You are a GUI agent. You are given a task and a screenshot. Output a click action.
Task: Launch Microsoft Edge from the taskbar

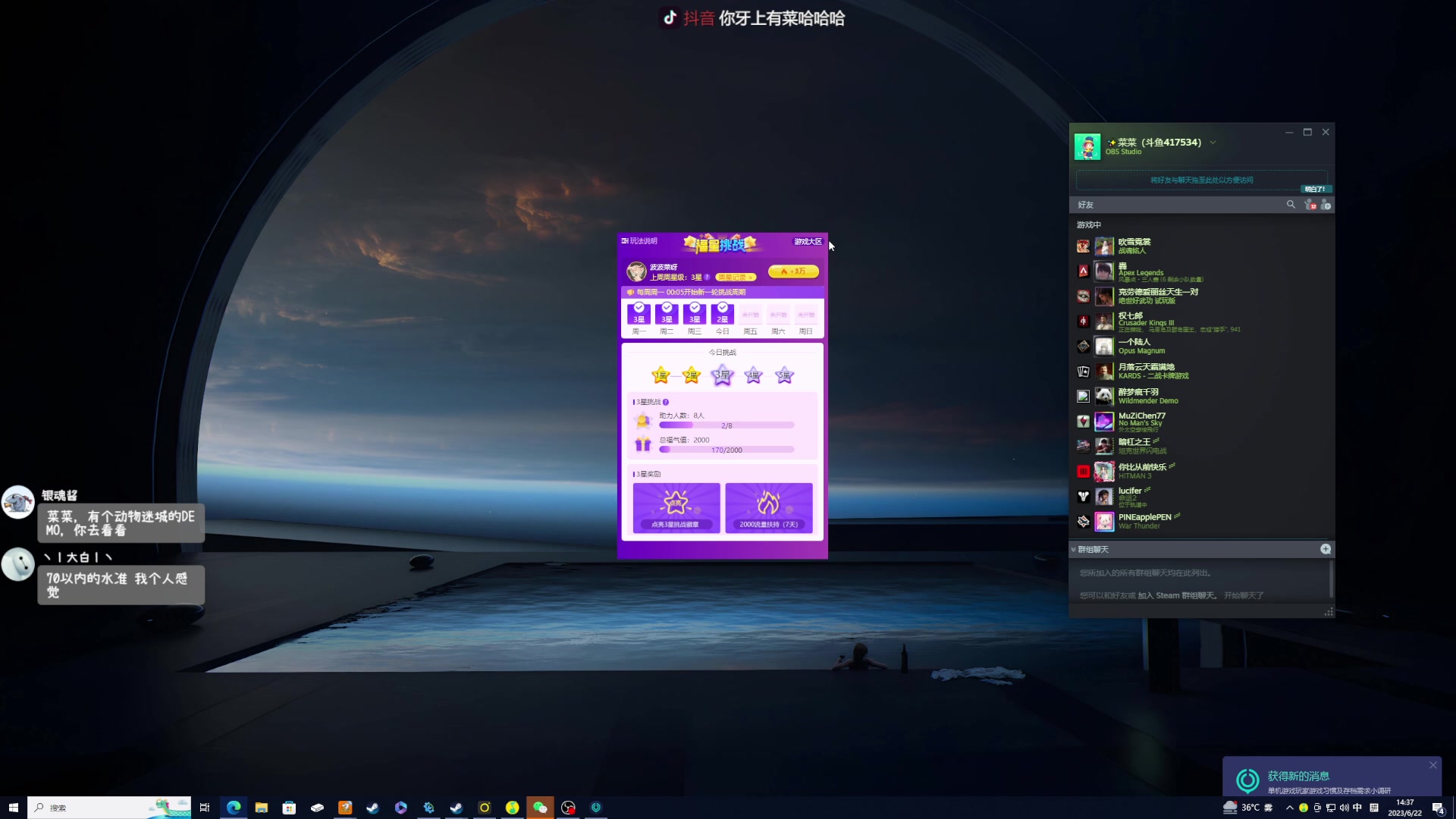[x=234, y=808]
